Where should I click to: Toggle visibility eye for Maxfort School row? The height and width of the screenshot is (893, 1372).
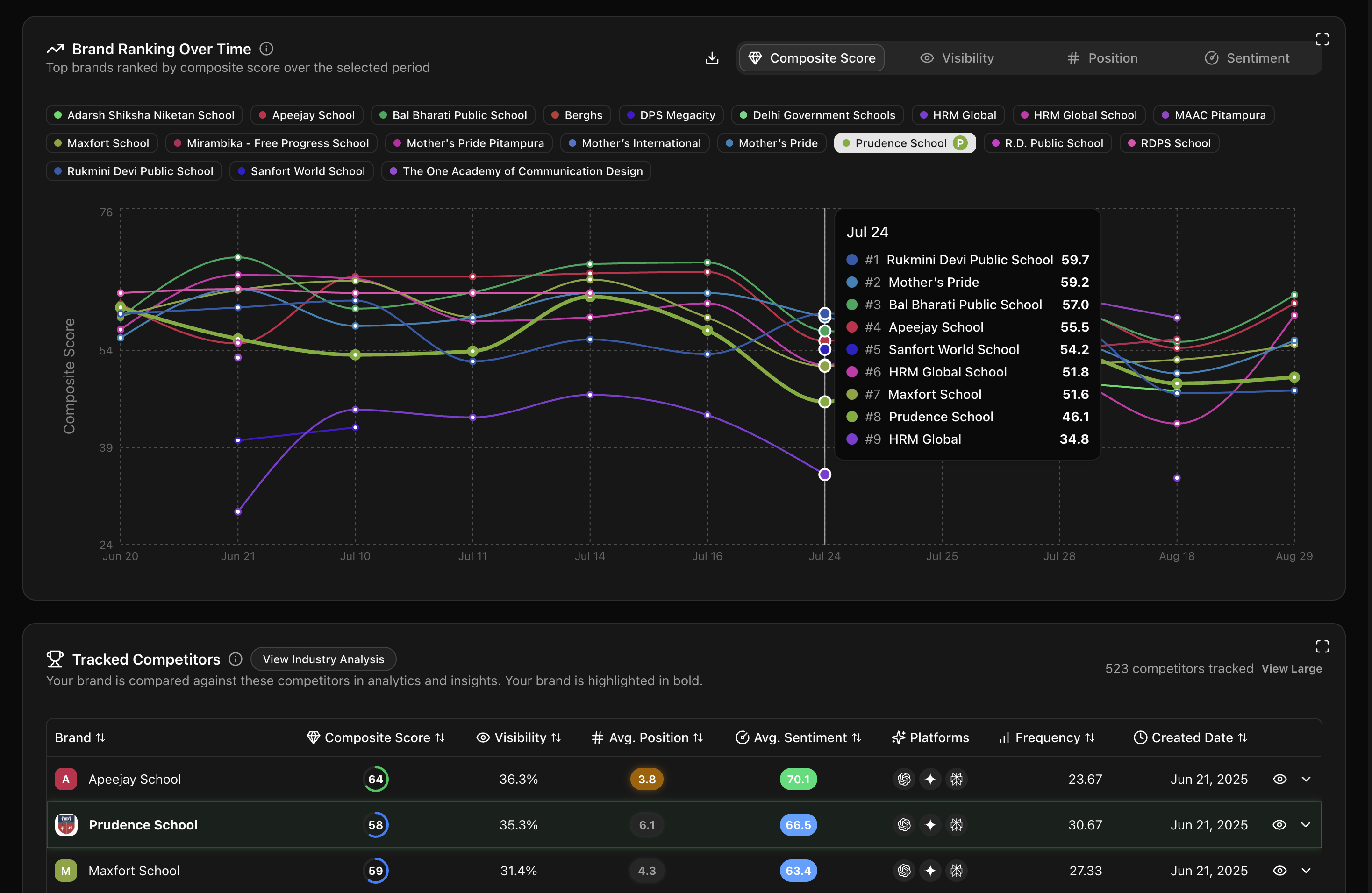(1279, 871)
